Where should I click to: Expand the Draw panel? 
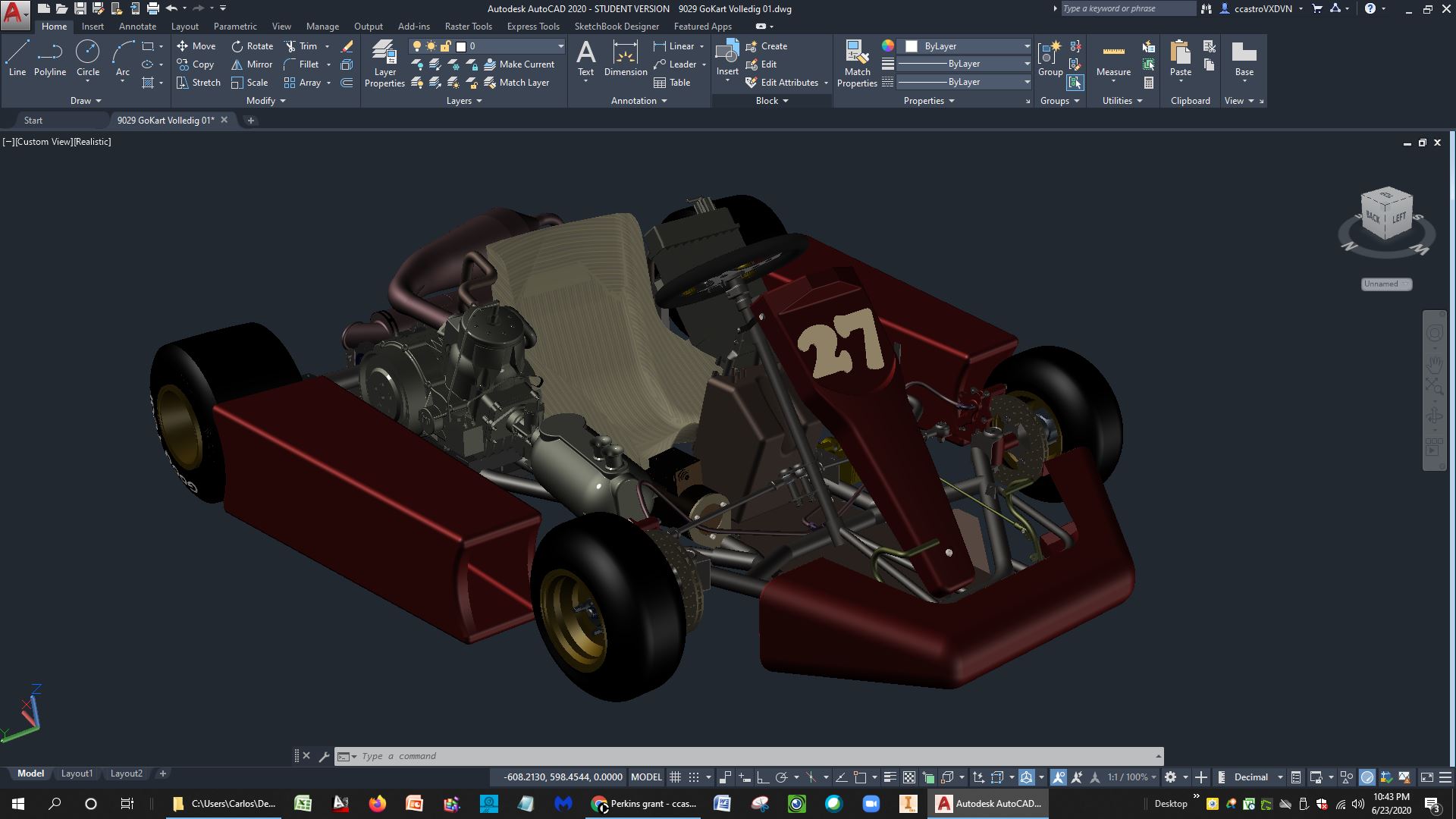(x=86, y=101)
